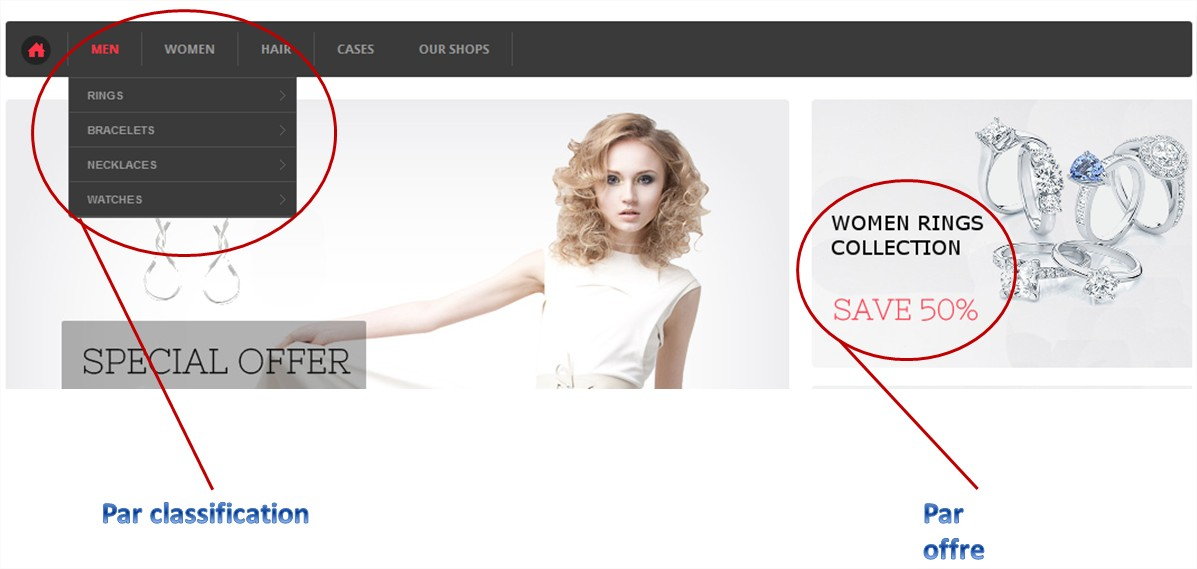Open the WOMEN menu
1197x569 pixels.
pos(189,50)
